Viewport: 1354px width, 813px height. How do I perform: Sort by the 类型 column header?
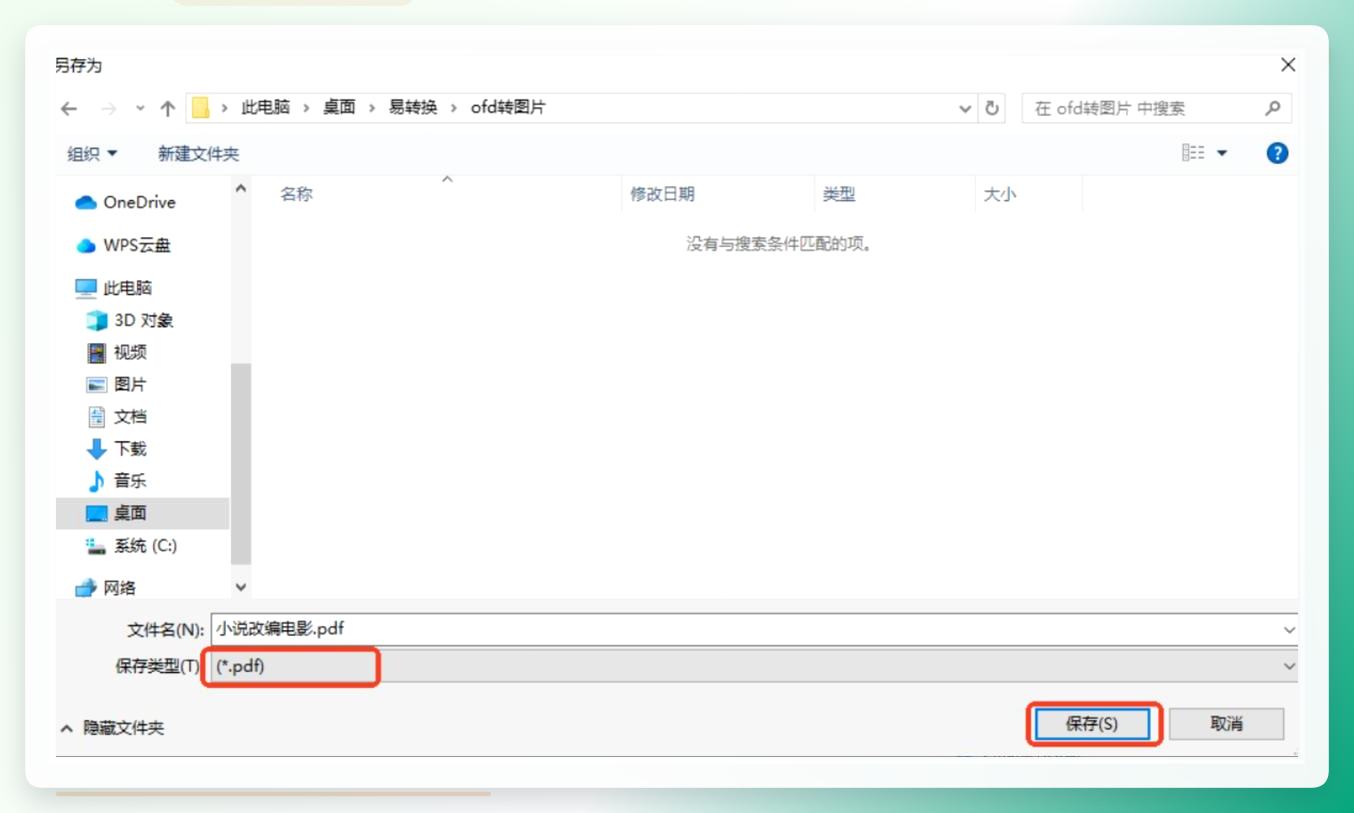point(839,194)
